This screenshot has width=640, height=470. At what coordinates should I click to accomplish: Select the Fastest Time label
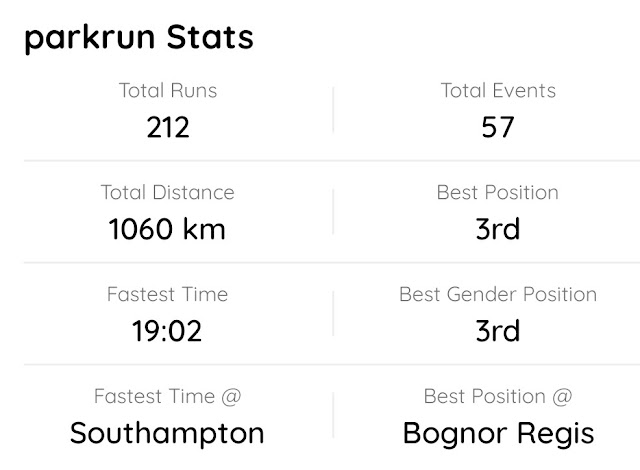167,294
